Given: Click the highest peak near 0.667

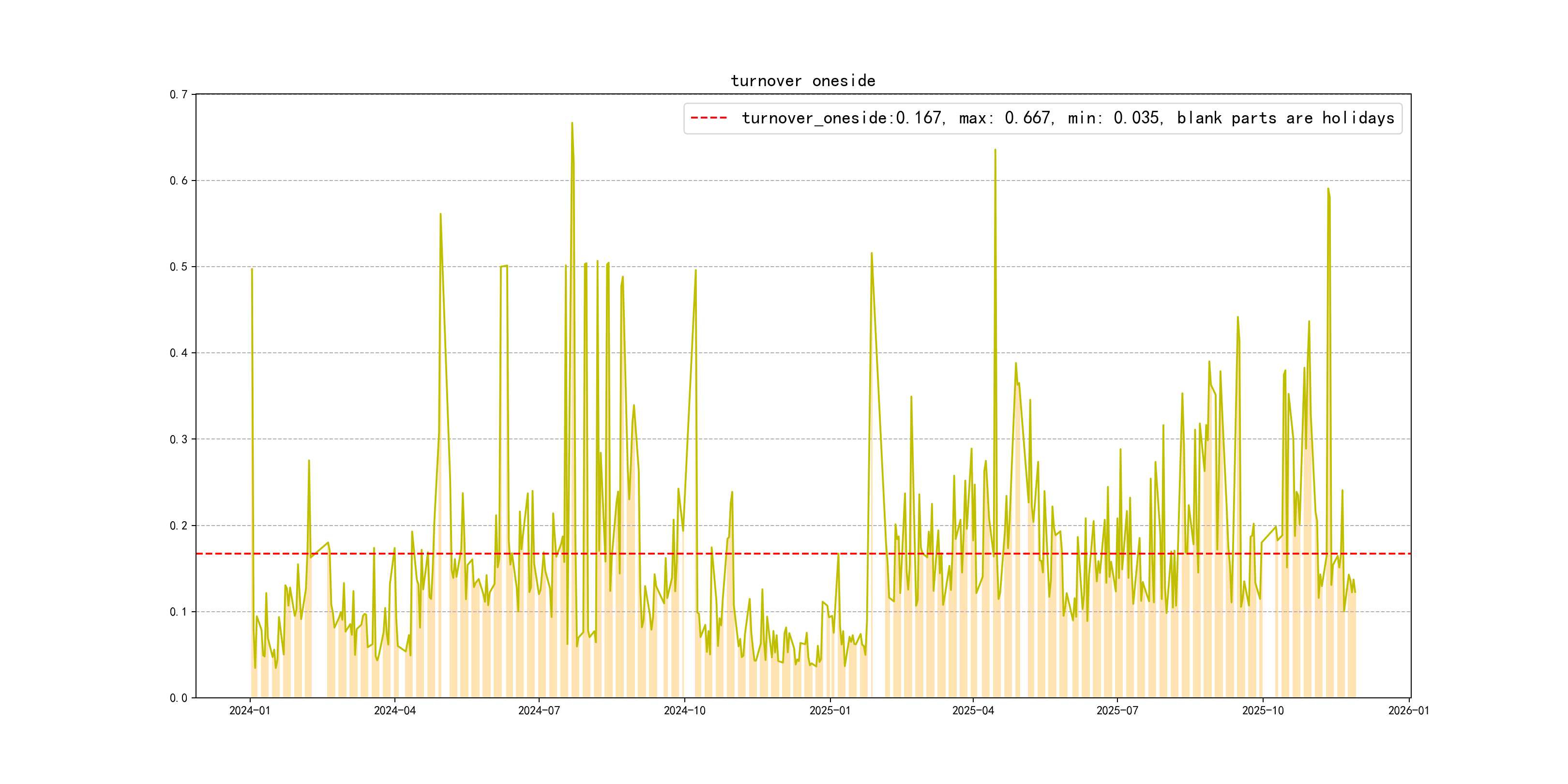Looking at the screenshot, I should point(572,123).
